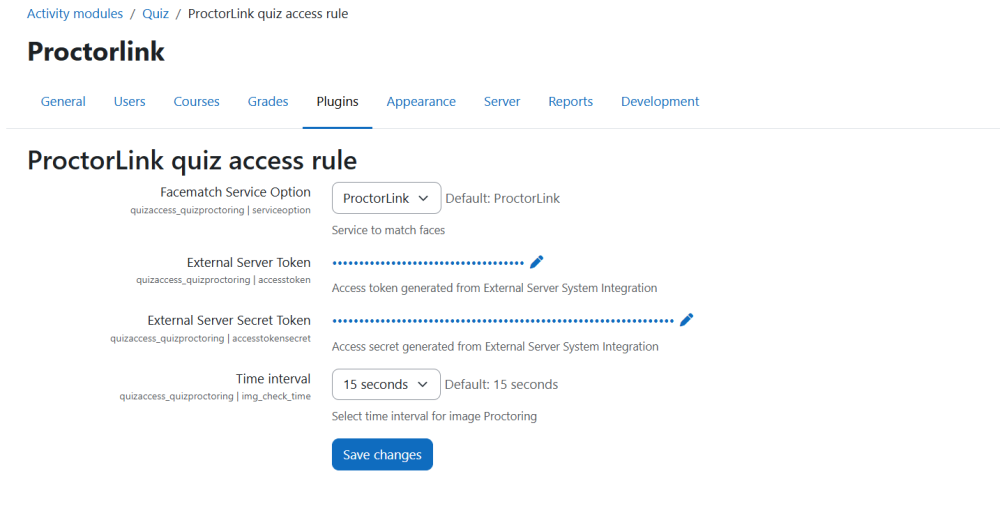Switch to the General tab
The width and height of the screenshot is (1000, 506).
pos(63,101)
